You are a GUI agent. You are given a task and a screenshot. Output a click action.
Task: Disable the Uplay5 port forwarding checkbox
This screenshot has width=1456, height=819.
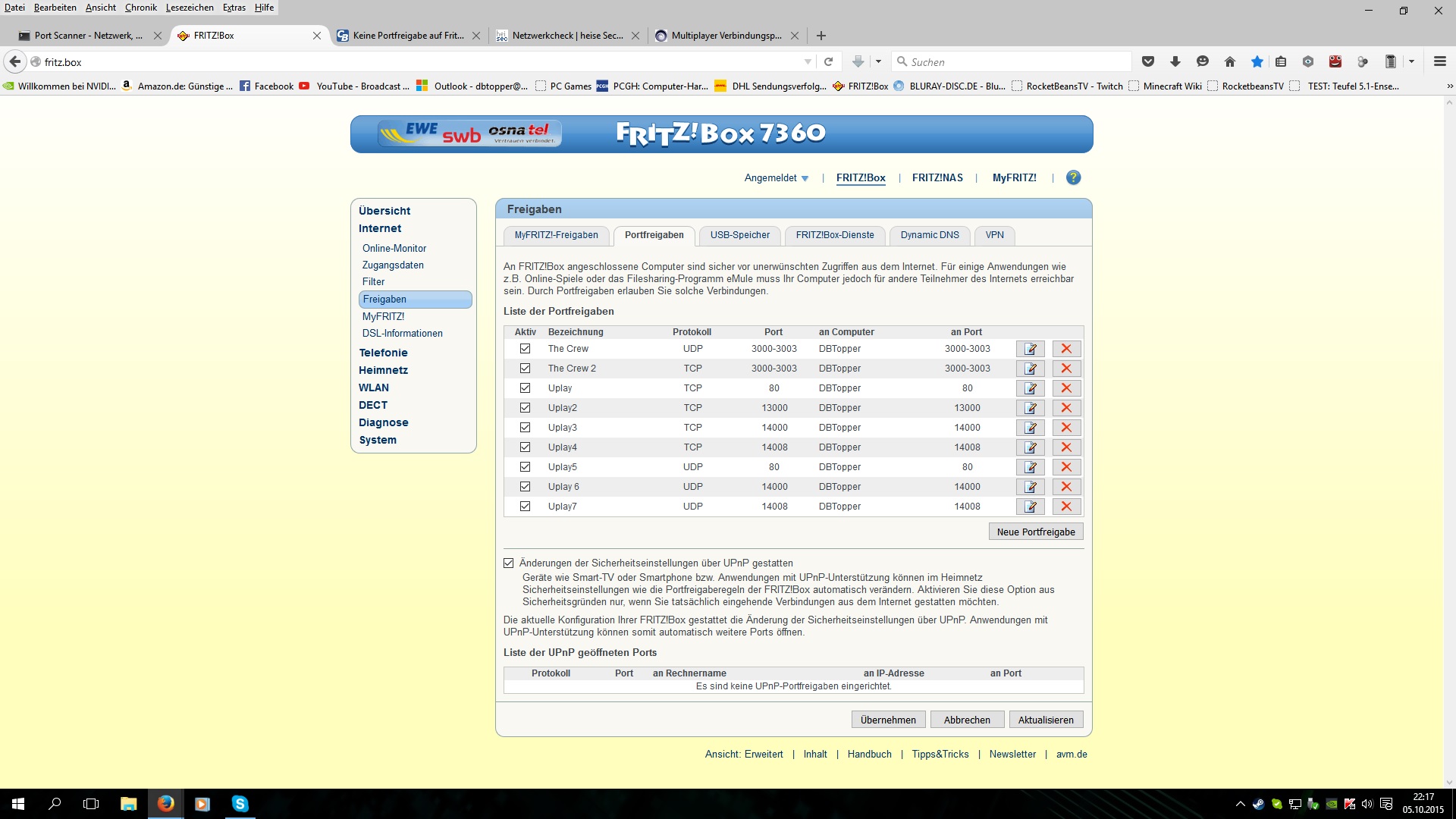(x=525, y=467)
